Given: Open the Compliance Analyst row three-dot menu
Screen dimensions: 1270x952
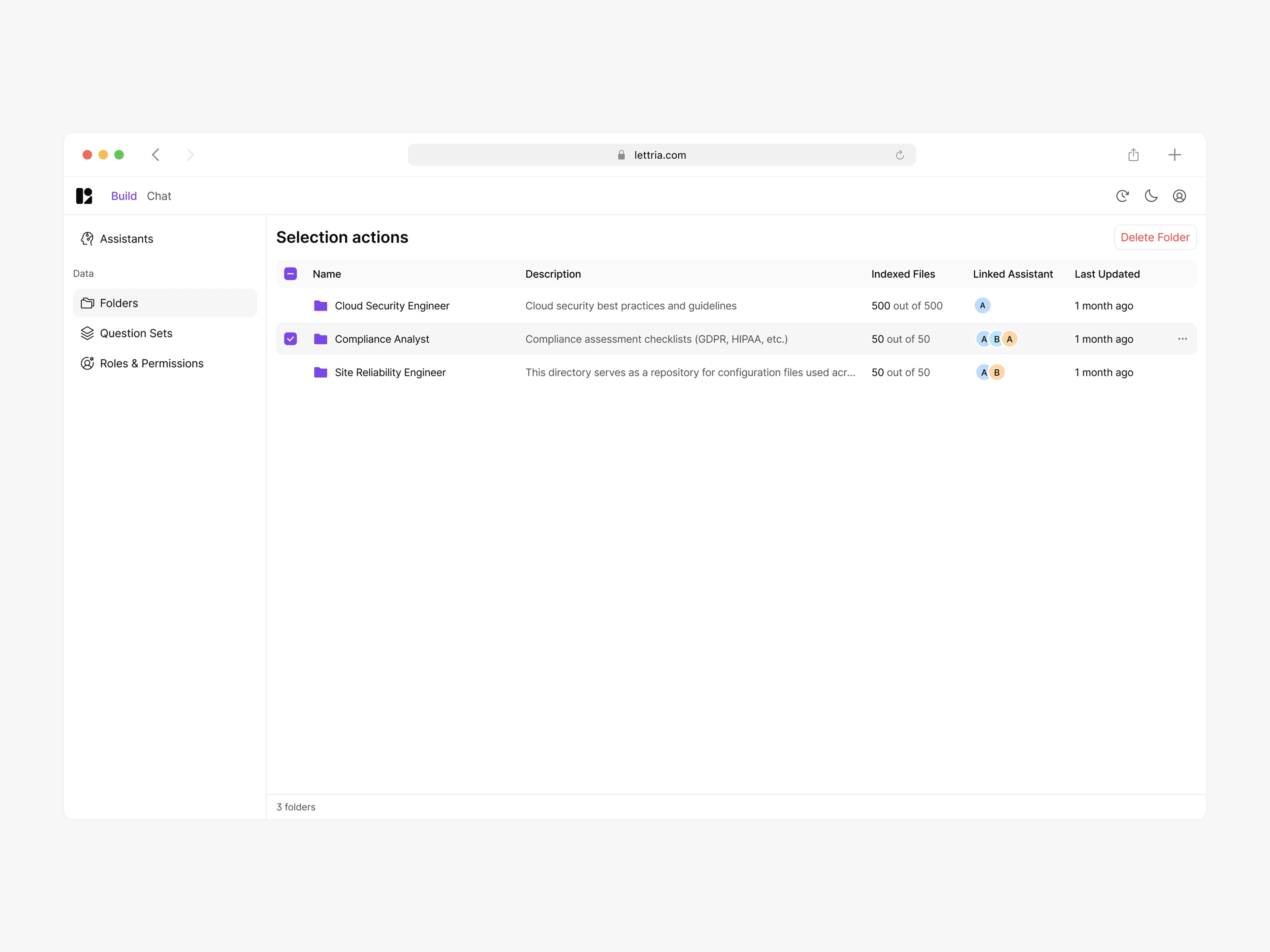Looking at the screenshot, I should [1182, 339].
